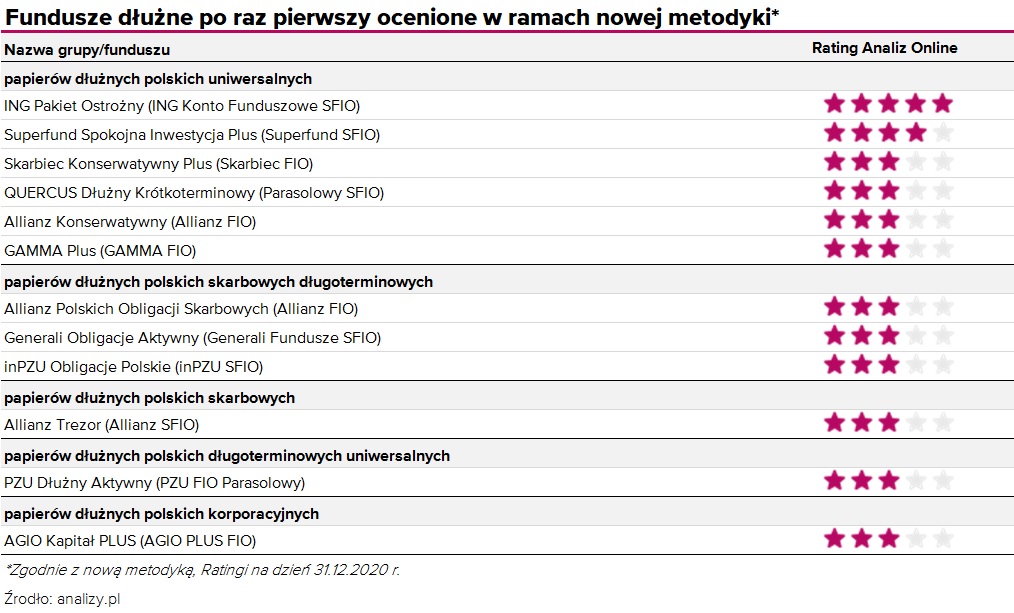Click 'QUERCUS Dłużny Krótkoterminowy (Parasolowy SFIO)'
The height and width of the screenshot is (613, 1014).
tap(194, 193)
